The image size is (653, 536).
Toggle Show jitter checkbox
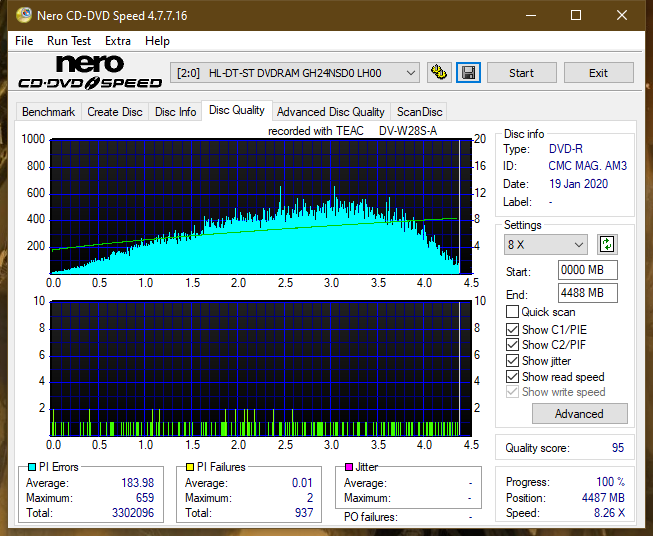tap(512, 361)
